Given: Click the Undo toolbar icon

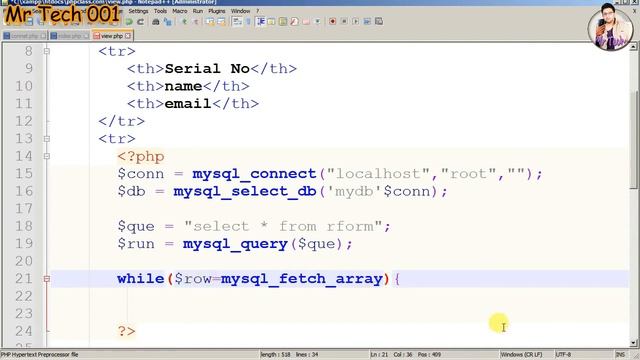Looking at the screenshot, I should tap(129, 22).
